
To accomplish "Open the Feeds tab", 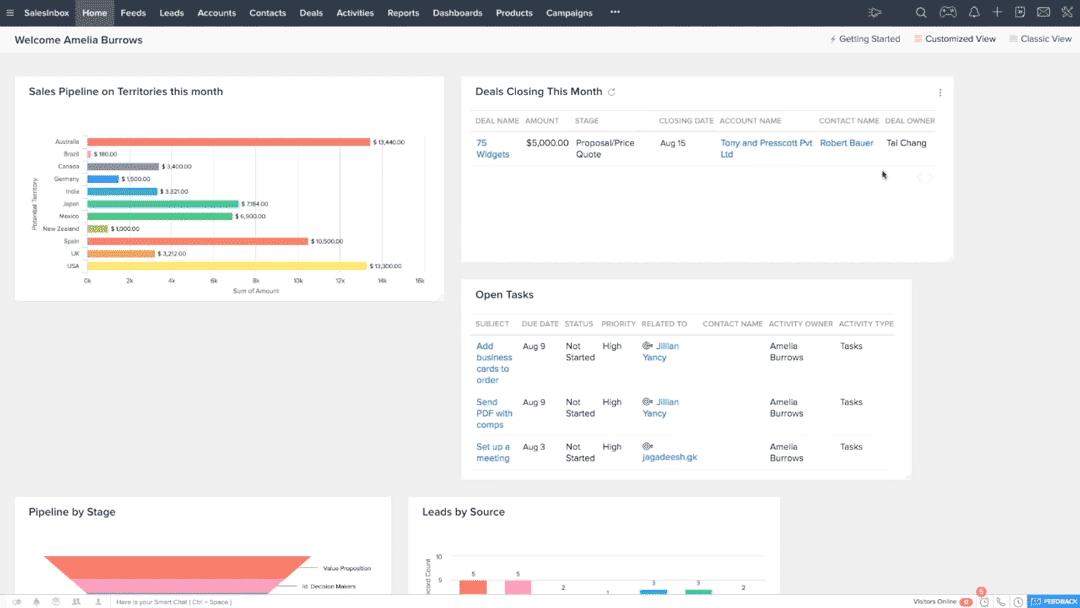I will pyautogui.click(x=133, y=12).
